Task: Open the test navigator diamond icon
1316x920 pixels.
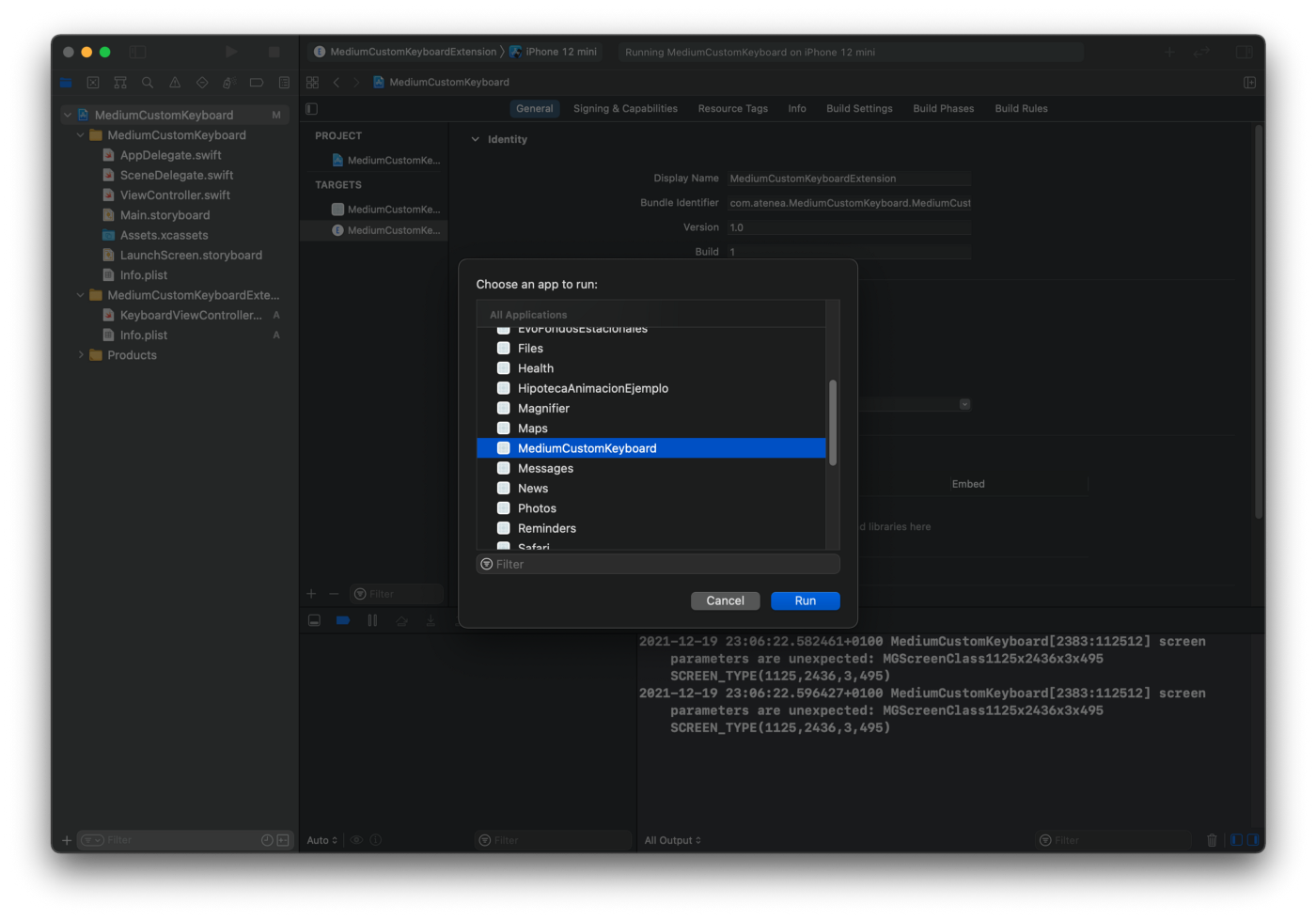Action: 202,83
